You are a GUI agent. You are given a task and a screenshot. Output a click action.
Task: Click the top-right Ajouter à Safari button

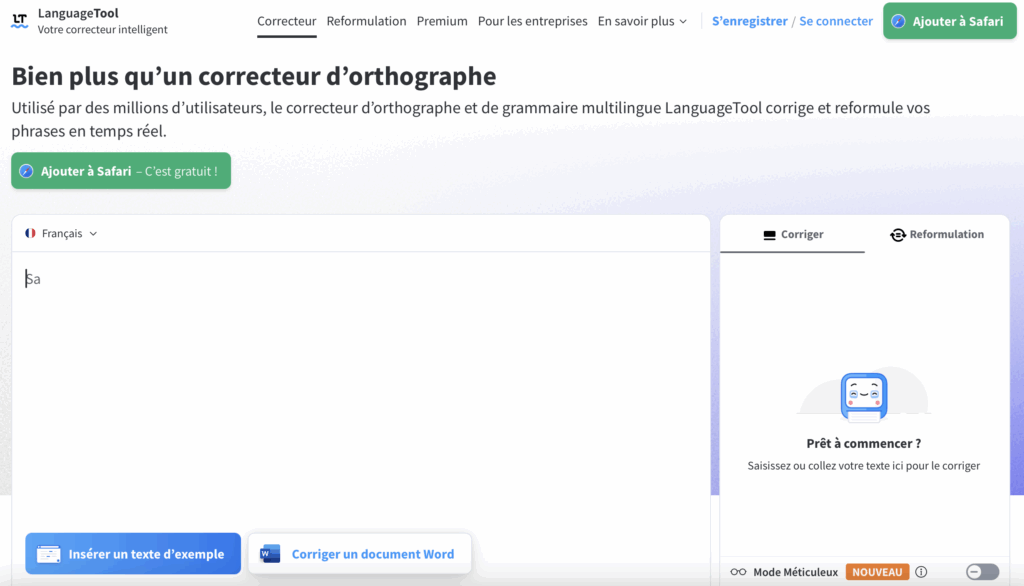(950, 21)
